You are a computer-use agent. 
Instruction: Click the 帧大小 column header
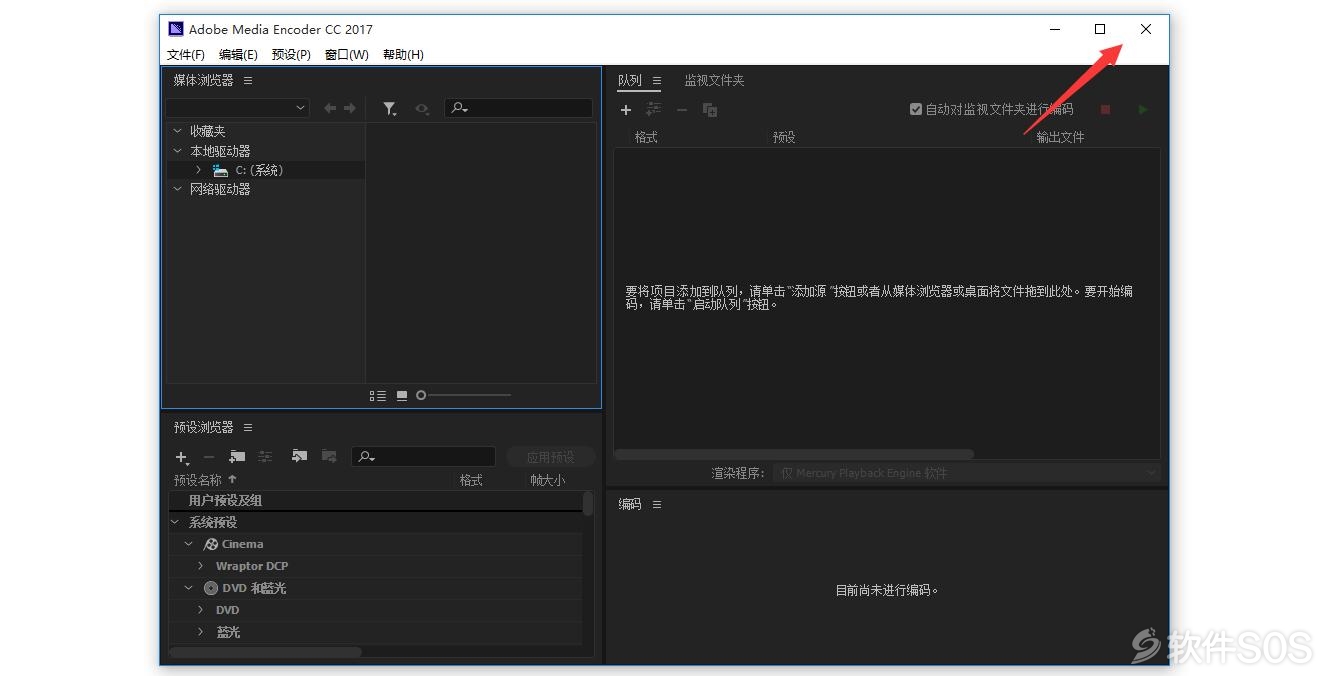[548, 480]
